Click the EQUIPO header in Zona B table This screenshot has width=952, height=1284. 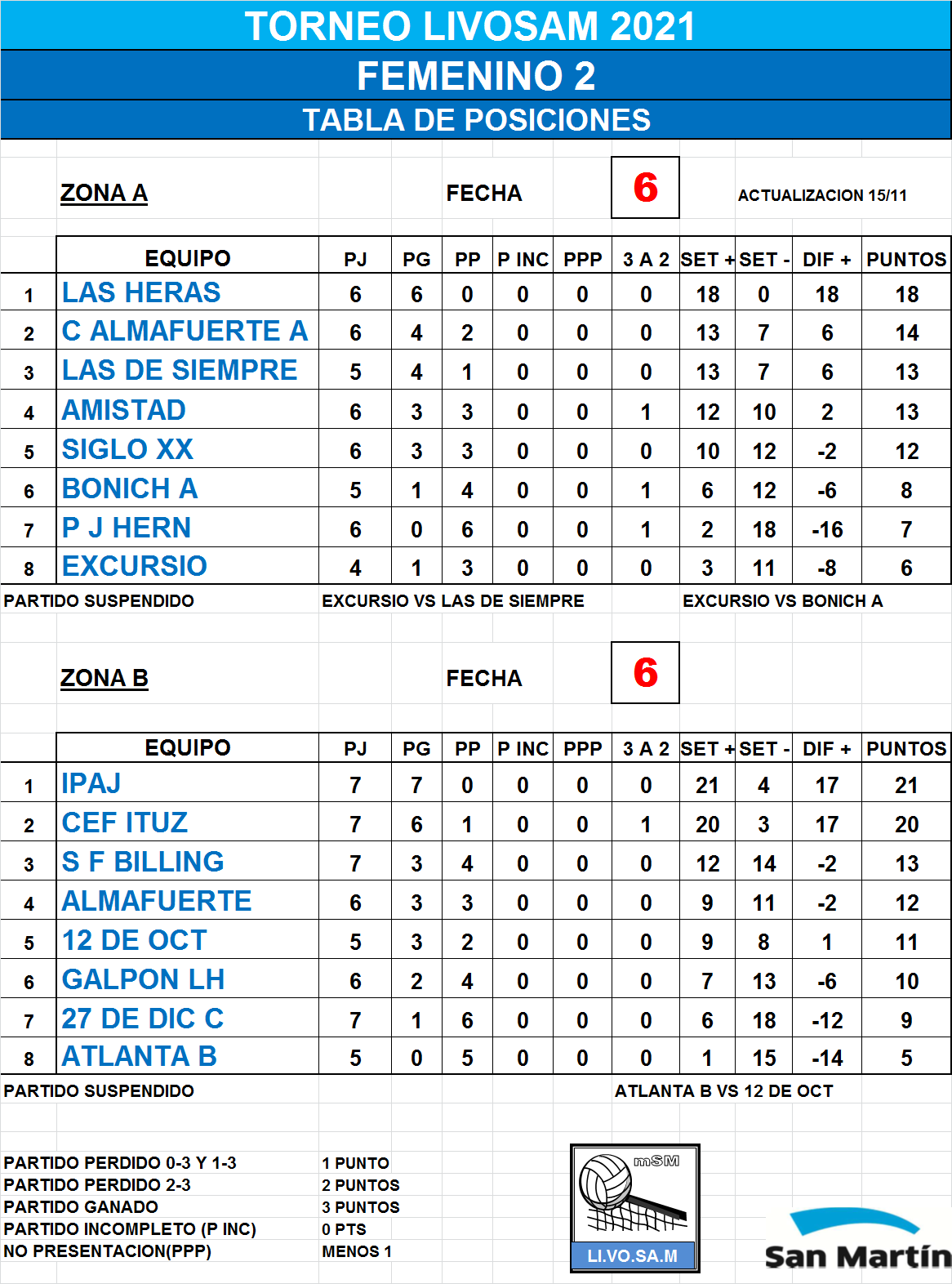188,747
